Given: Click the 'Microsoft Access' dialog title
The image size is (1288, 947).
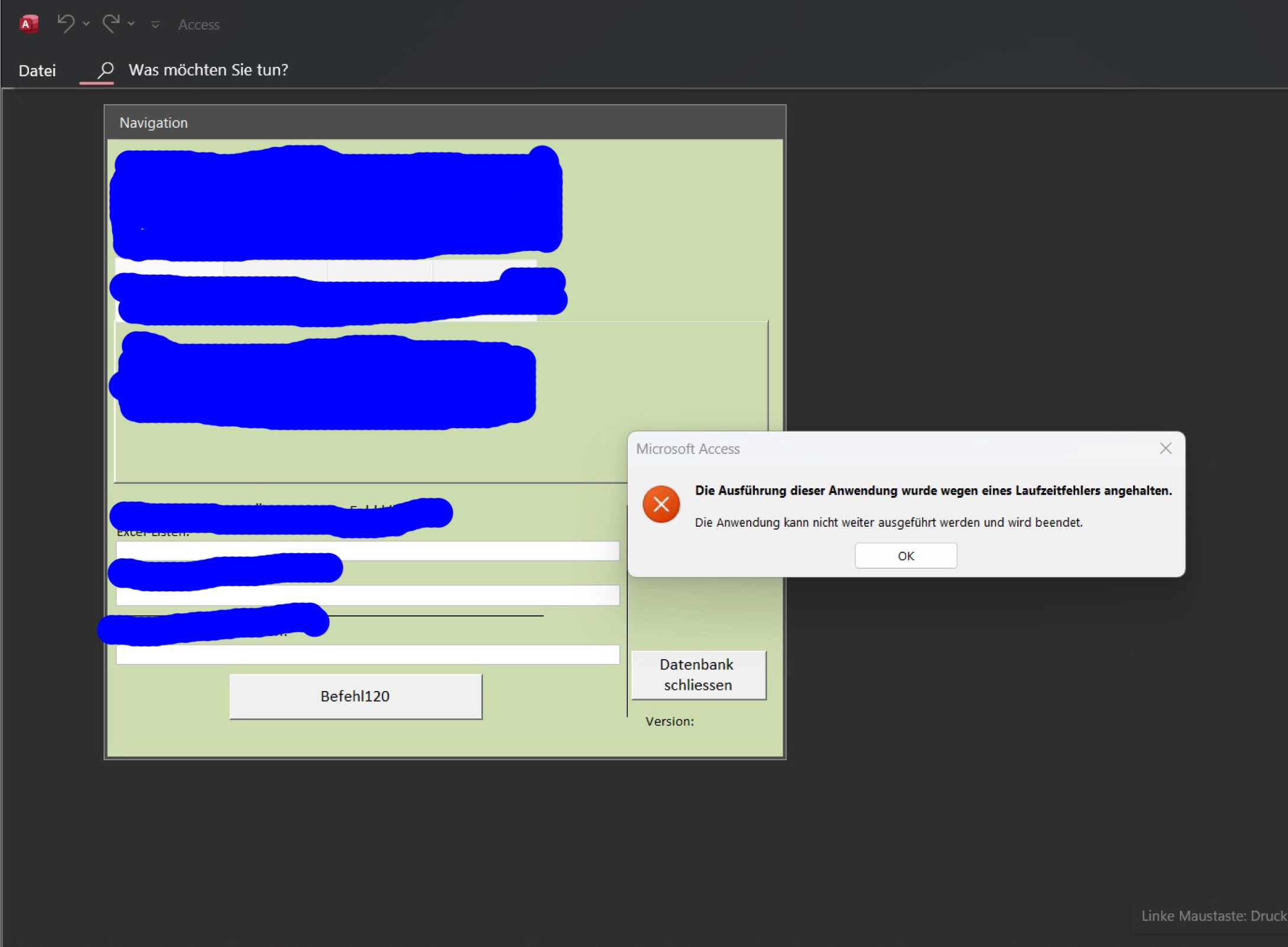Looking at the screenshot, I should (687, 449).
